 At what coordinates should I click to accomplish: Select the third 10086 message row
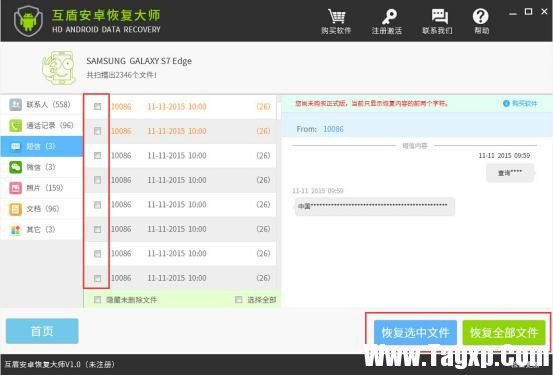(x=180, y=156)
